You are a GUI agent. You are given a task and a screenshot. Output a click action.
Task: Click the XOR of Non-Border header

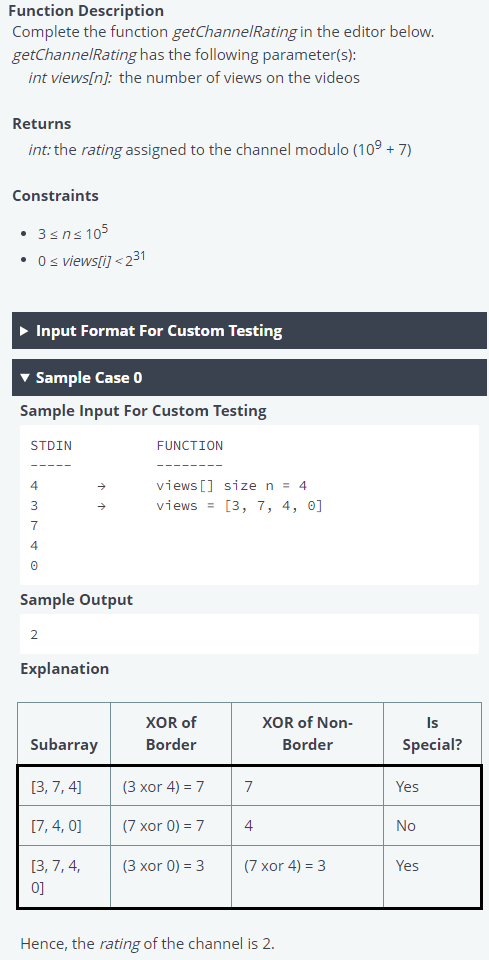pyautogui.click(x=307, y=733)
